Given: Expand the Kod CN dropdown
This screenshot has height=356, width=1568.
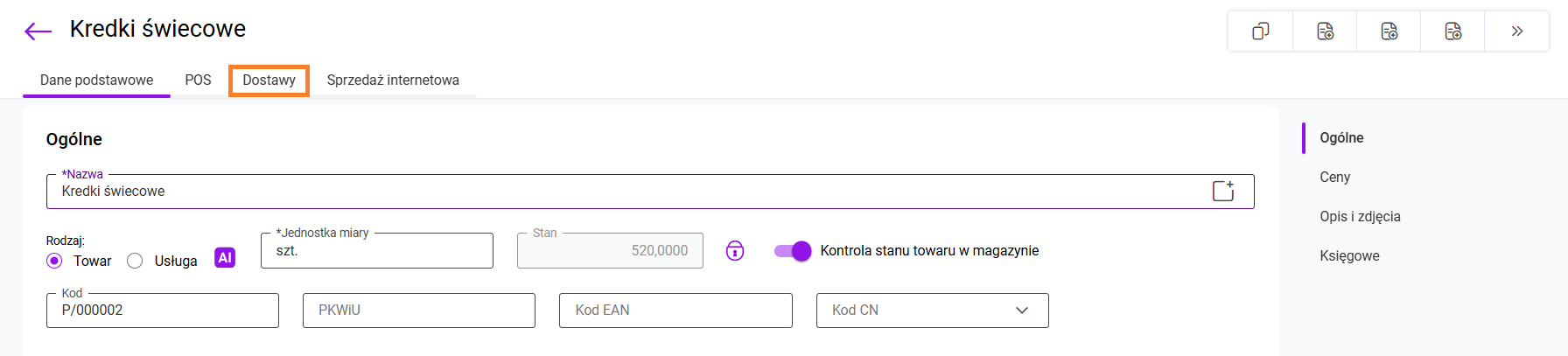Looking at the screenshot, I should [x=1021, y=311].
